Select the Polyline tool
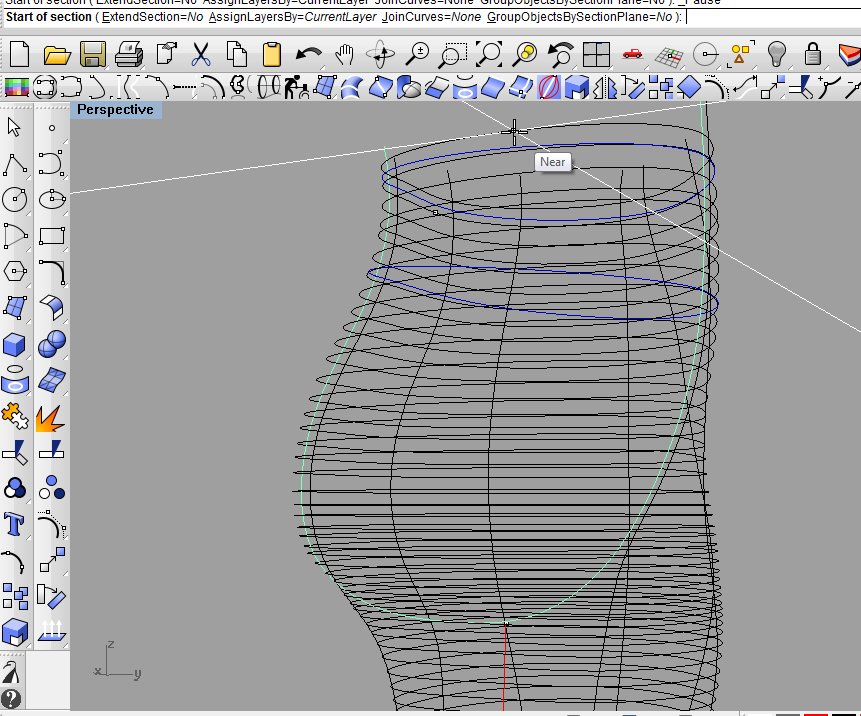Image resolution: width=861 pixels, height=716 pixels. [x=15, y=163]
